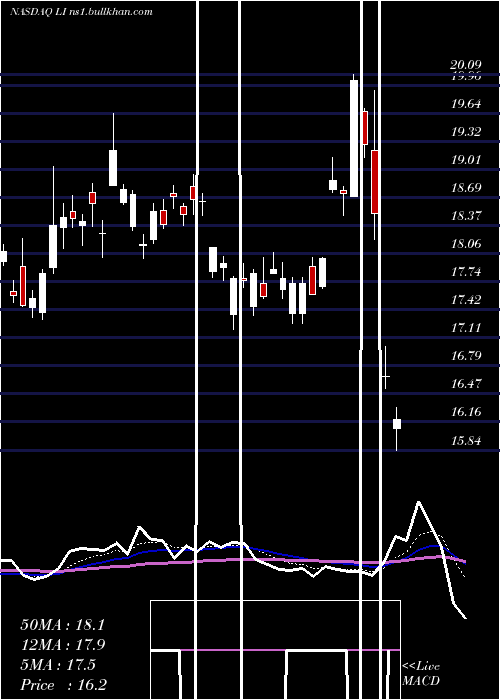Click the 15.84 price axis label
The height and width of the screenshot is (700, 500).
(x=466, y=441)
